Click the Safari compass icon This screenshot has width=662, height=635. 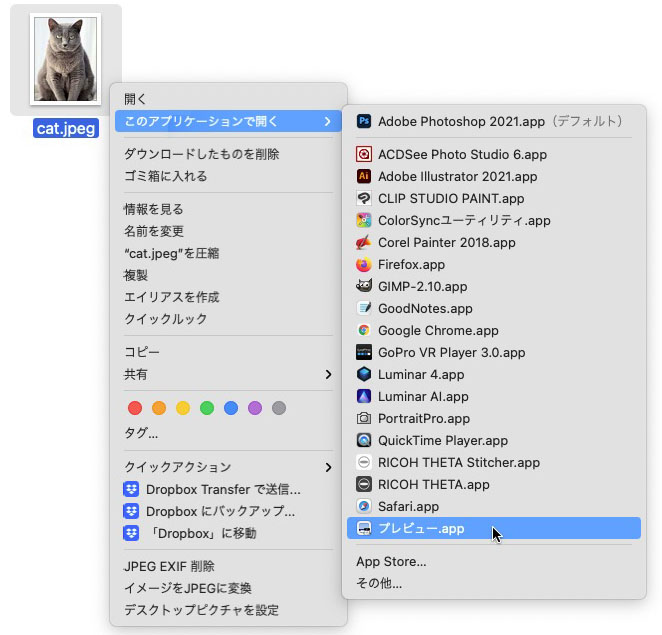(364, 506)
